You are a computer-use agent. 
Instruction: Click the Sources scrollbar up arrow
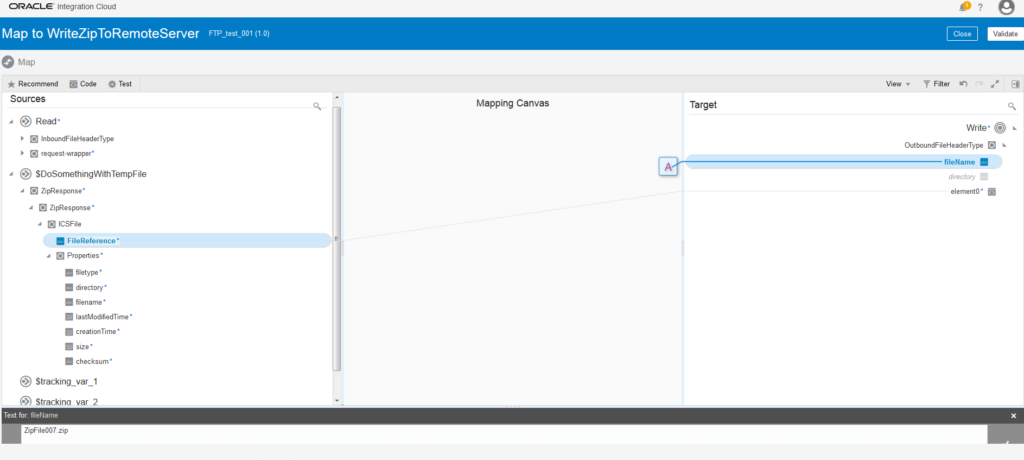337,98
